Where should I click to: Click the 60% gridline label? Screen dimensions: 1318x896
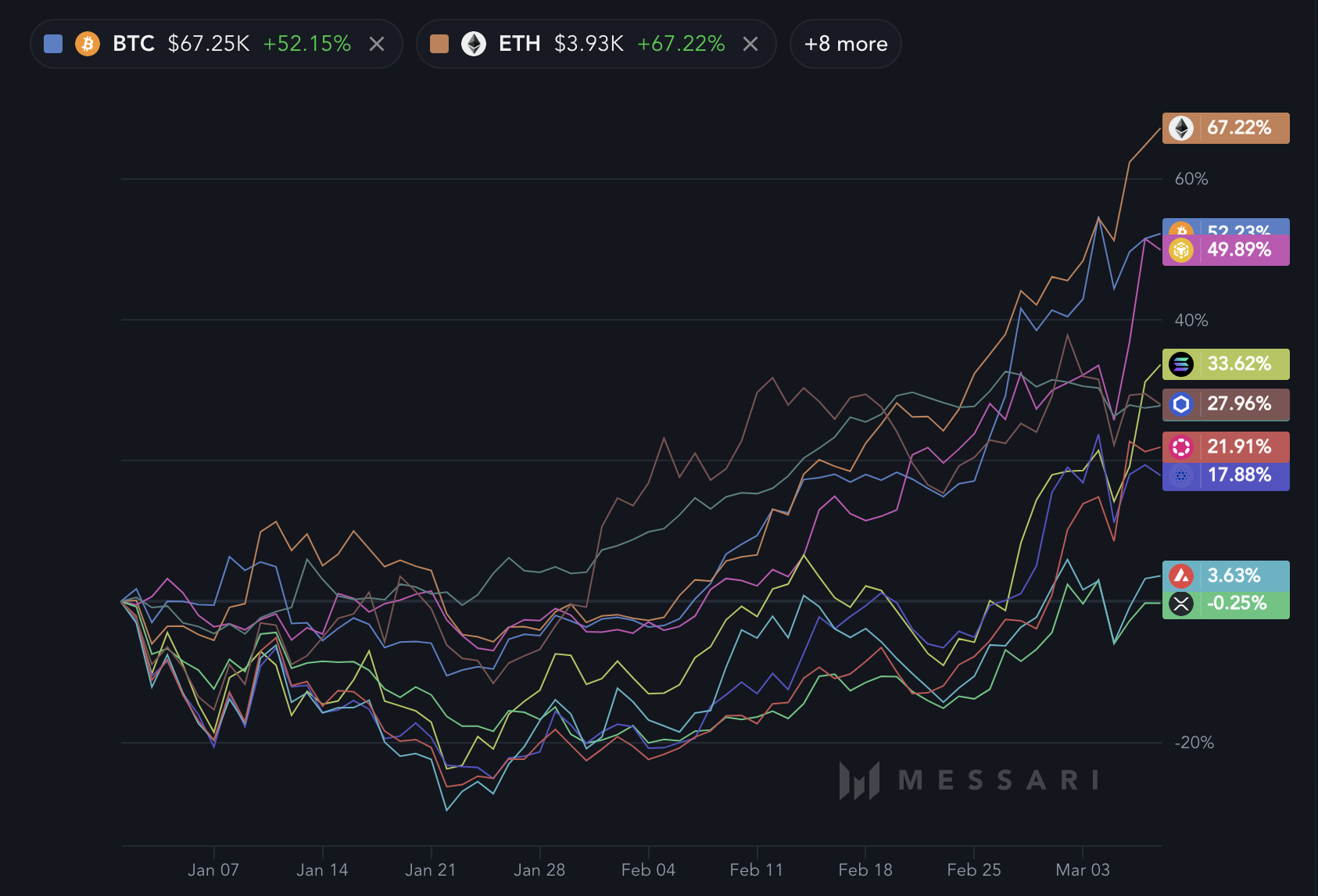coord(1191,179)
